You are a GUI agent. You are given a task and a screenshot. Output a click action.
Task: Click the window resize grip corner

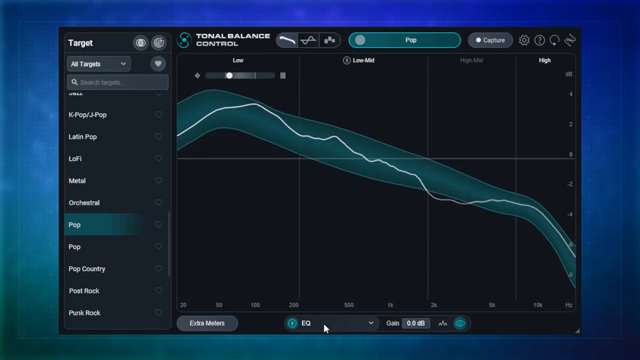click(x=577, y=331)
